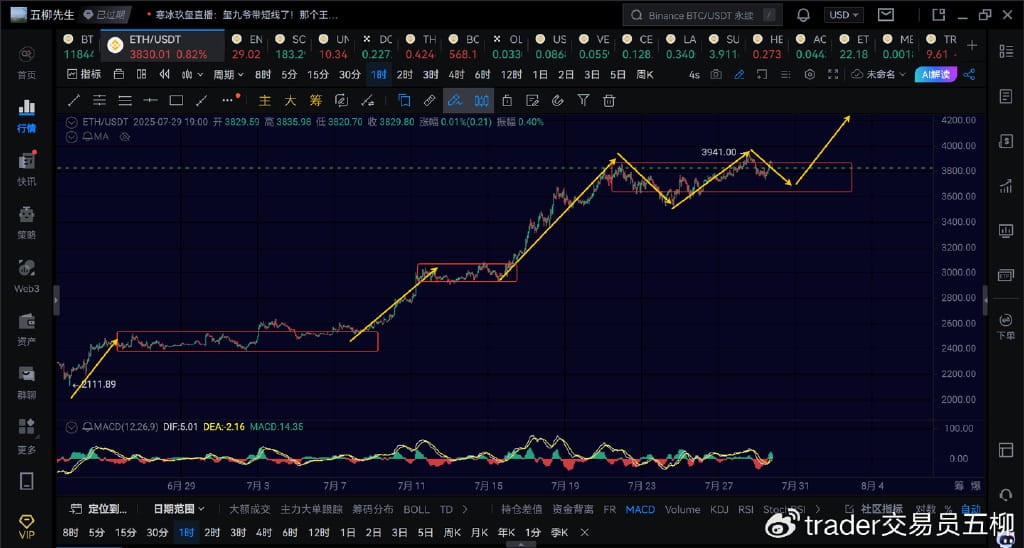This screenshot has width=1024, height=548.
Task: Open the notification bell in title bar
Action: click(803, 14)
